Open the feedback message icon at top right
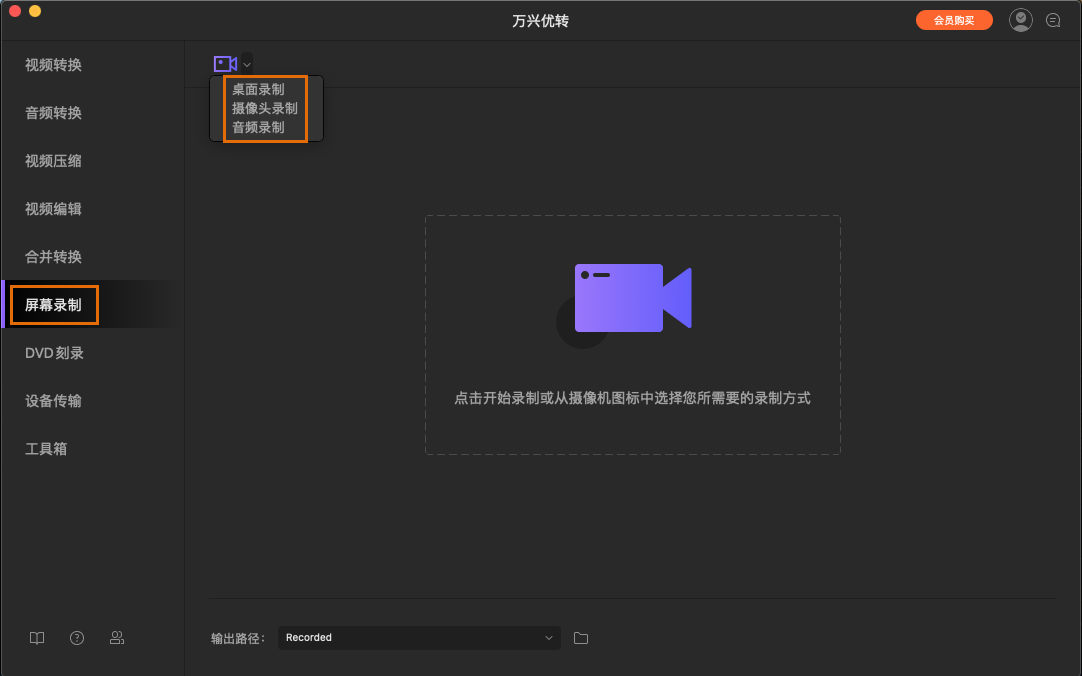The width and height of the screenshot is (1082, 676). click(1053, 19)
